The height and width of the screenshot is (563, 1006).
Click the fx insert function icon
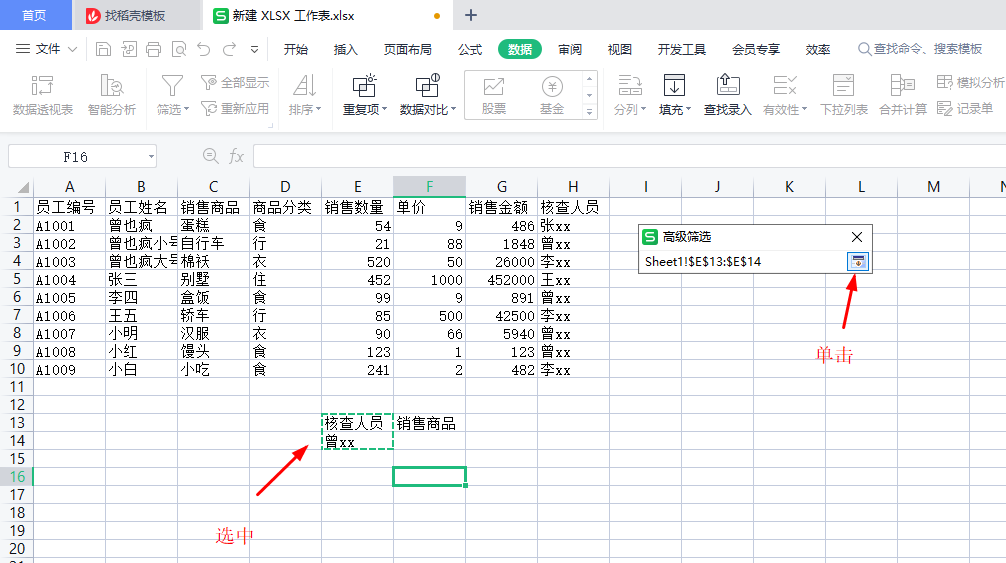[x=236, y=156]
